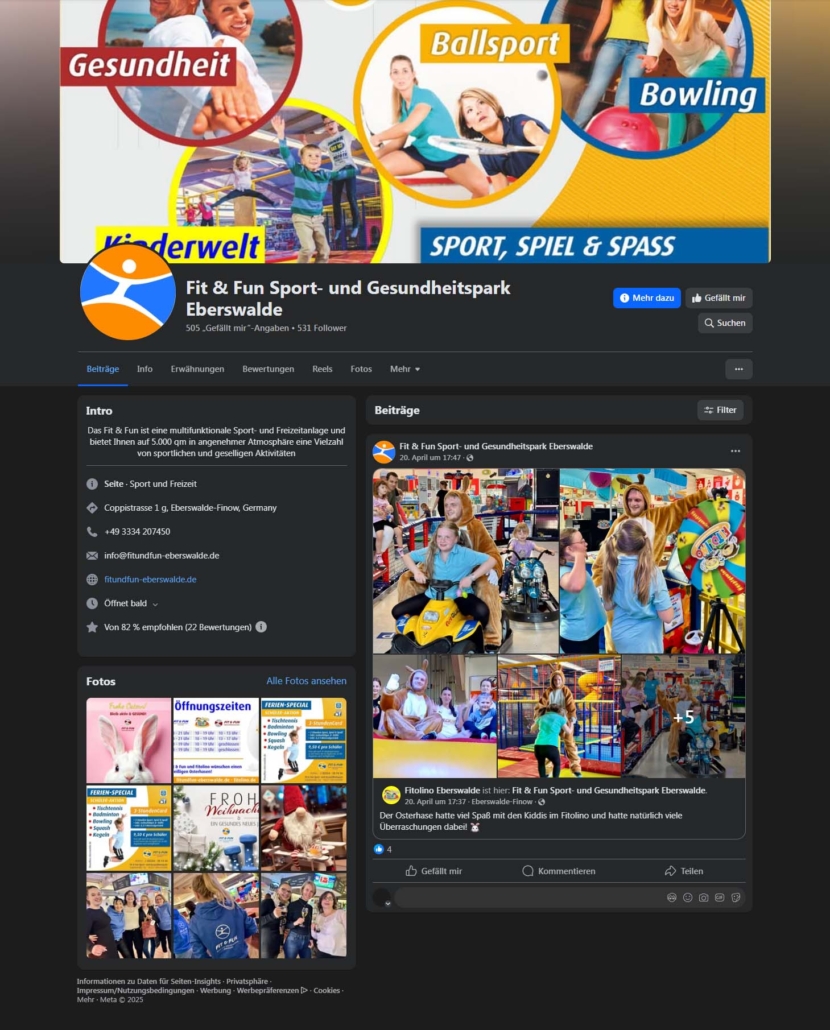Image resolution: width=830 pixels, height=1030 pixels.
Task: Open the Fitolino Eberswalde profile link
Action: click(442, 790)
